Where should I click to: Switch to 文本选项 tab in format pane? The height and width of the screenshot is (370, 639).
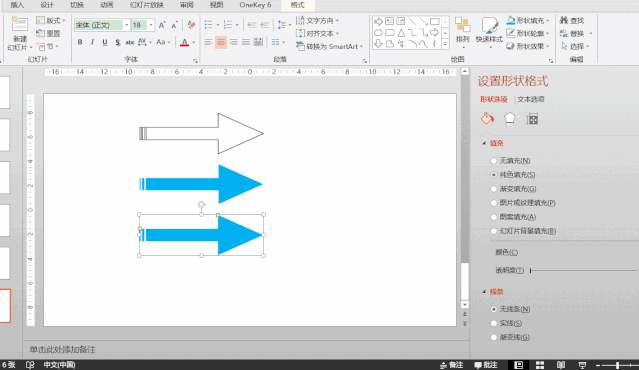click(x=531, y=99)
